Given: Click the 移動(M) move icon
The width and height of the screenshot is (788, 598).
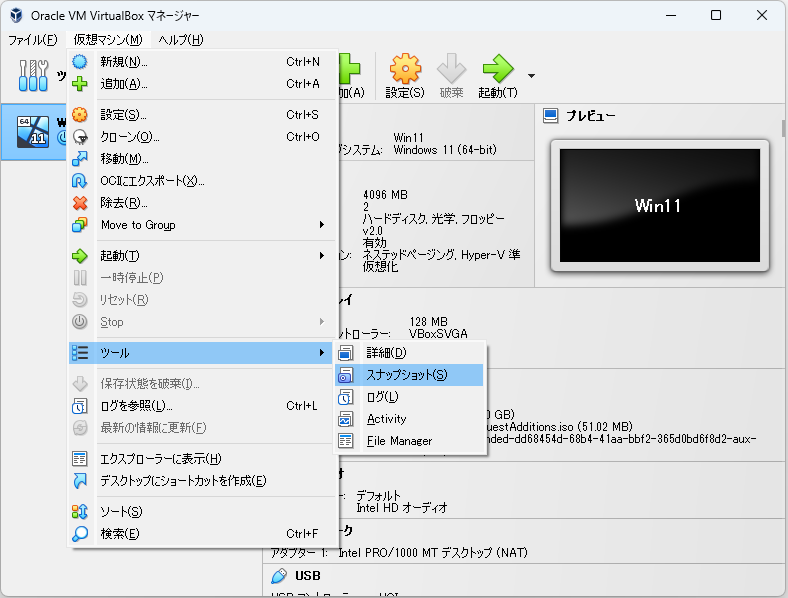Looking at the screenshot, I should (x=79, y=159).
